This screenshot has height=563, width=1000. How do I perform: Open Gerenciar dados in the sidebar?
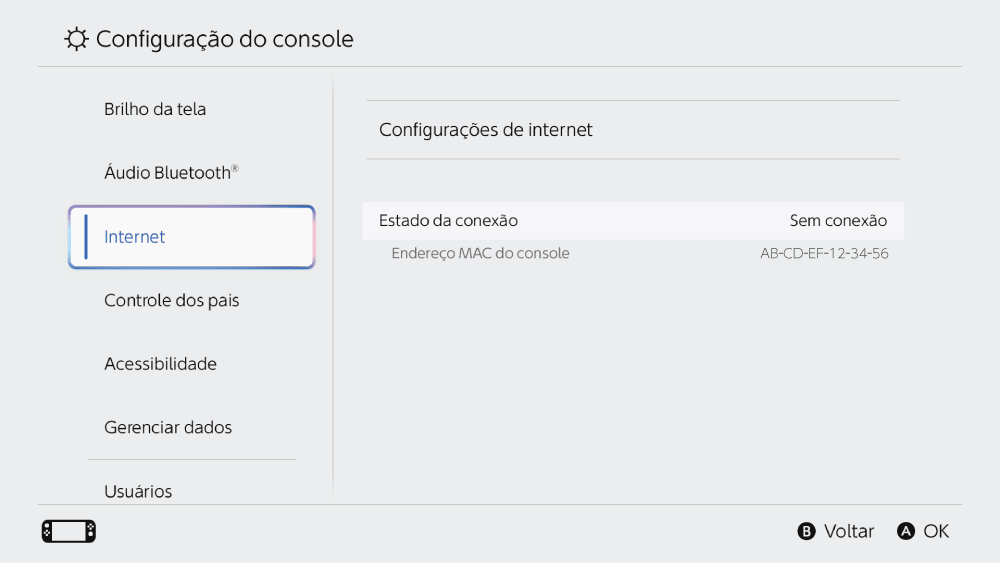tap(168, 427)
